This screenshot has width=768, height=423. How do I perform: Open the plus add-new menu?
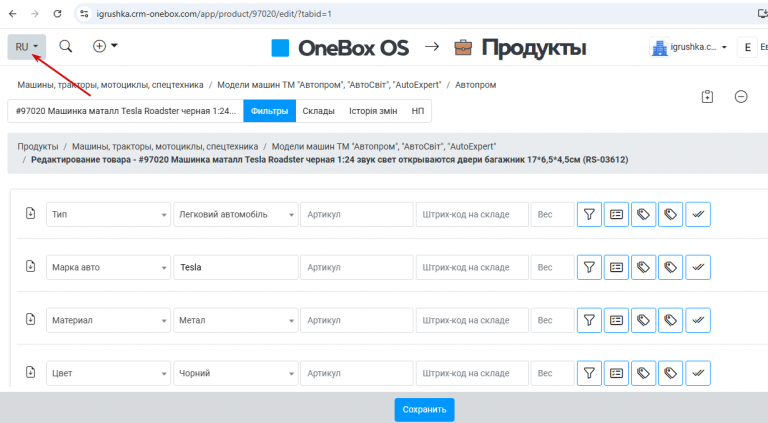tap(105, 46)
